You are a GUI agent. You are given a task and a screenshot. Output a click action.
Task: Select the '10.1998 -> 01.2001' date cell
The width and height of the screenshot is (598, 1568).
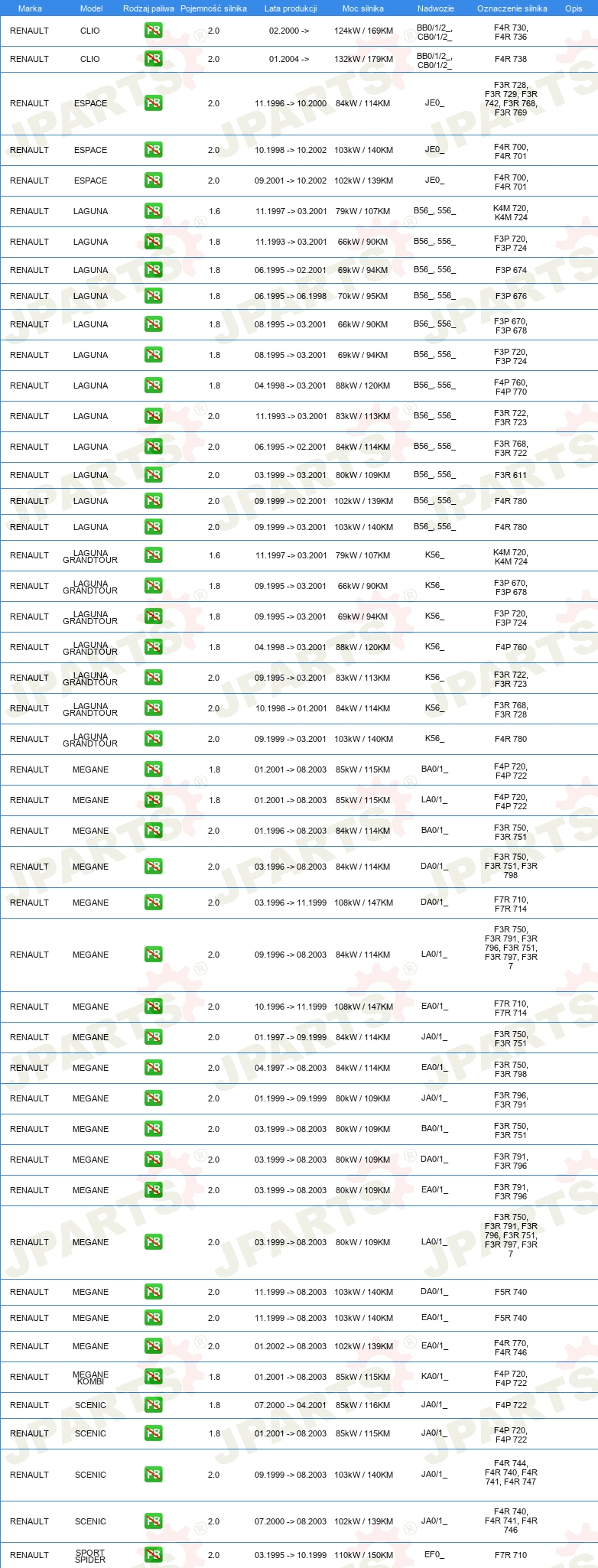291,708
